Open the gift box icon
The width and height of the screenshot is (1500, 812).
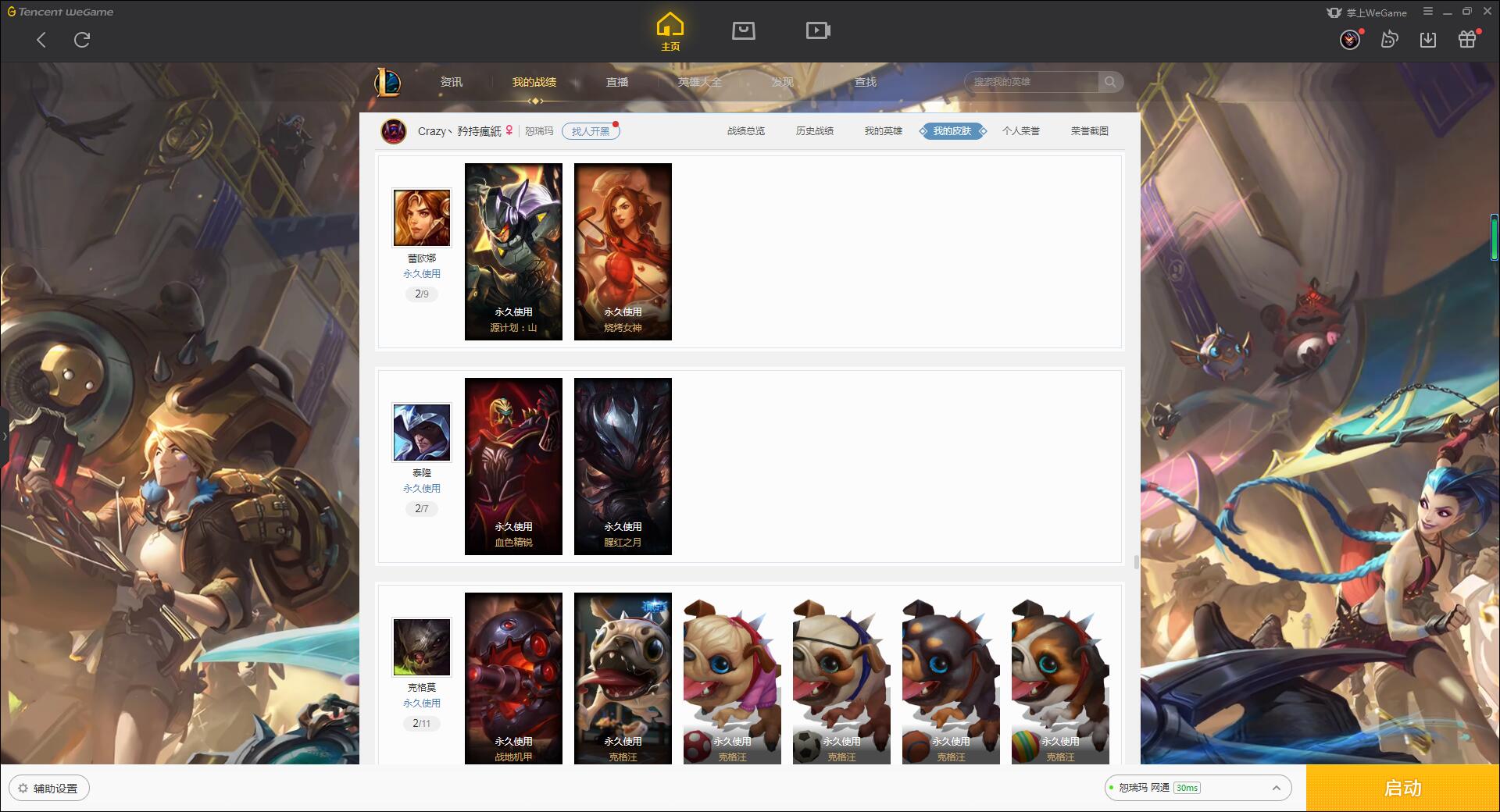click(1467, 39)
